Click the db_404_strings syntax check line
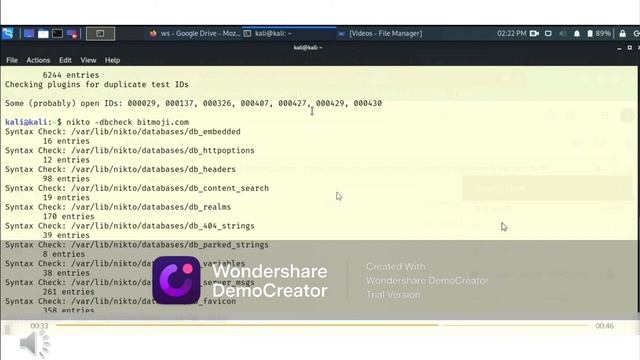640x360 pixels. 130,226
